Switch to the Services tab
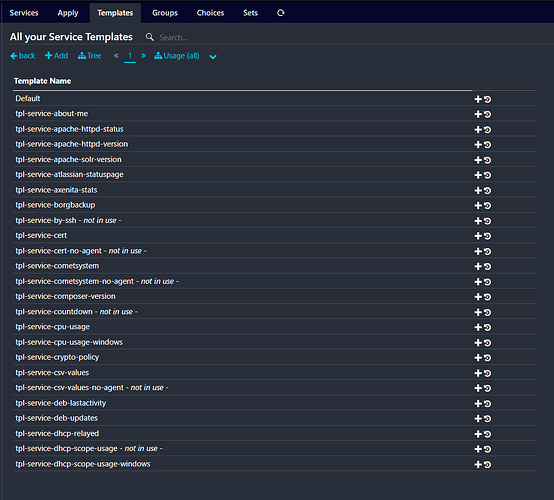554x500 pixels. (x=24, y=13)
